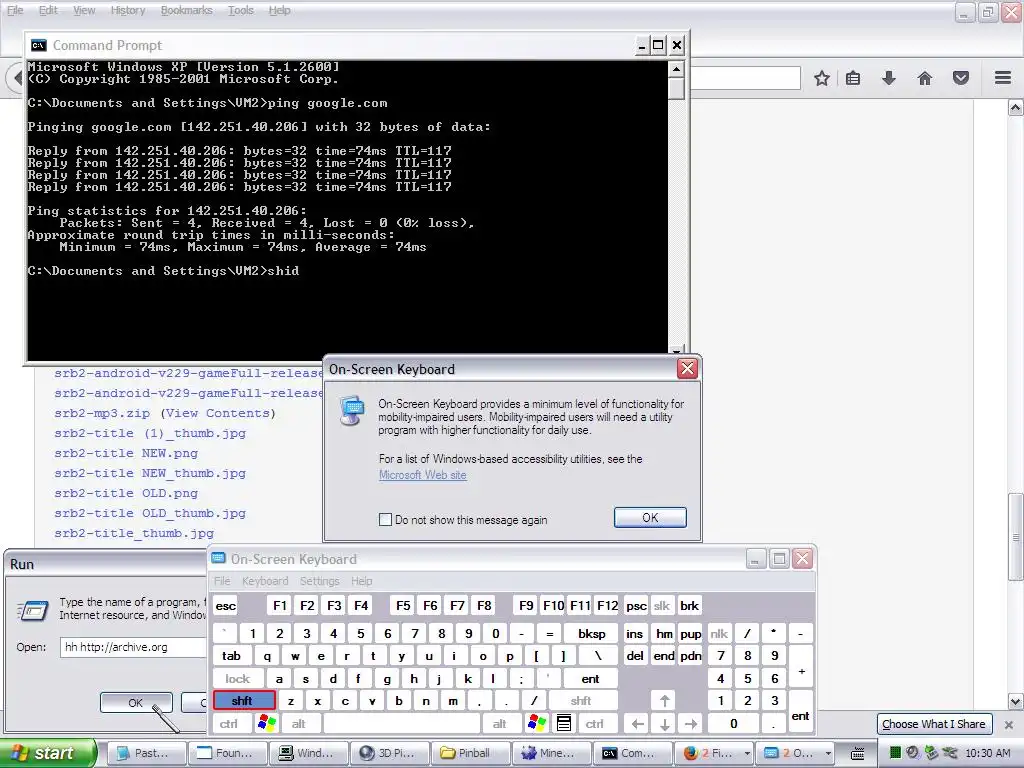Screen dimensions: 1024x768
Task: Close the On-Screen Keyboard message dialog
Action: [687, 369]
